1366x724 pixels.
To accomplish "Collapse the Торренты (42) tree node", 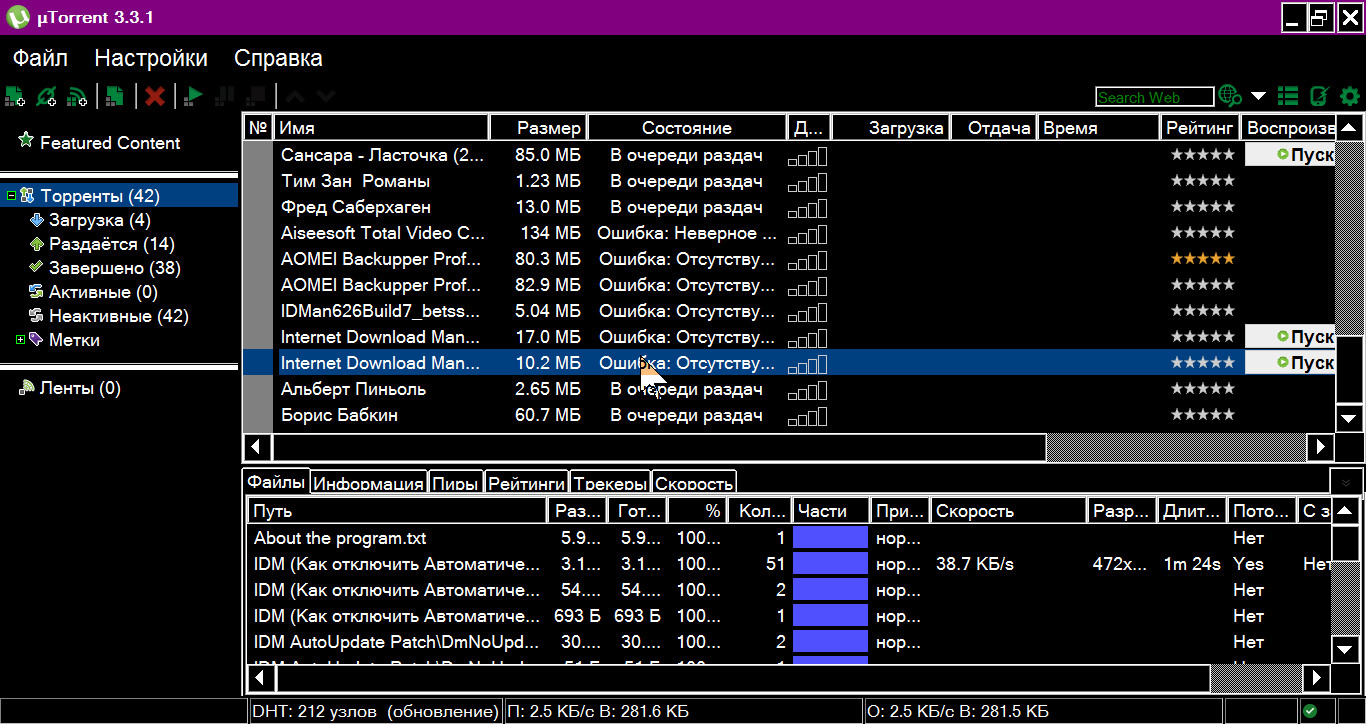I will pyautogui.click(x=11, y=196).
